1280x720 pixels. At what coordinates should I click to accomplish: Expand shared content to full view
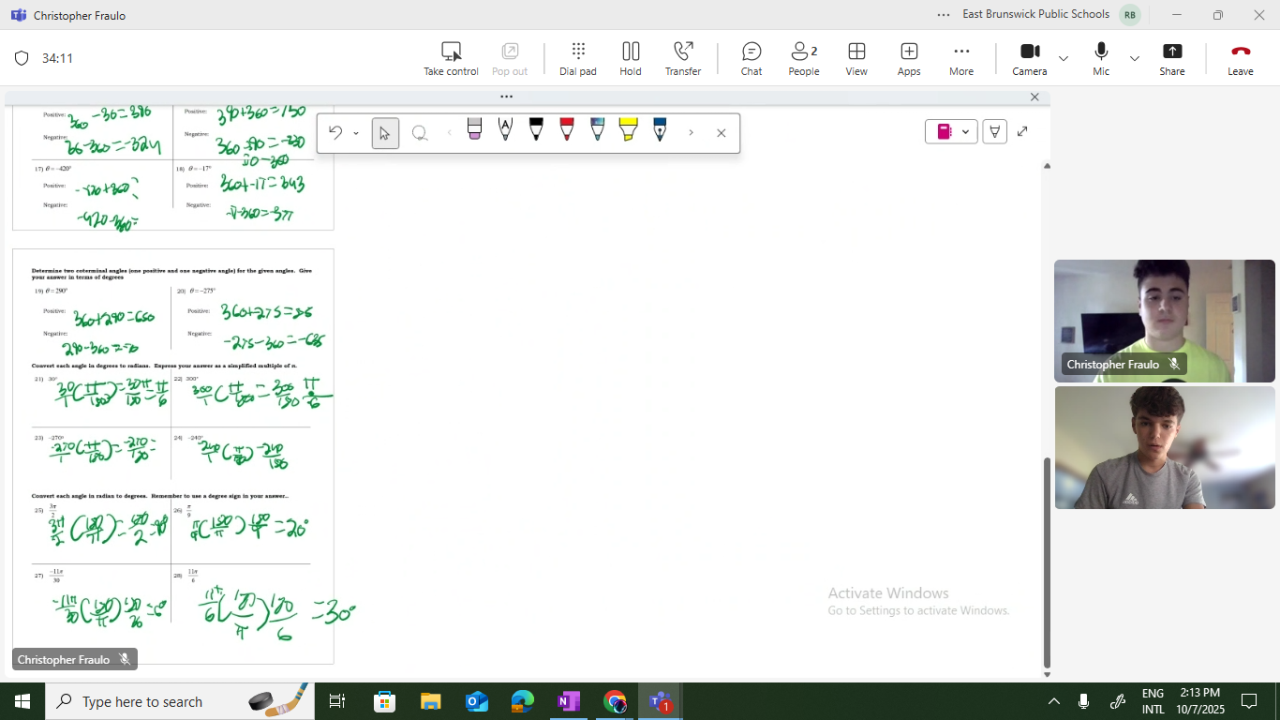tap(1022, 132)
